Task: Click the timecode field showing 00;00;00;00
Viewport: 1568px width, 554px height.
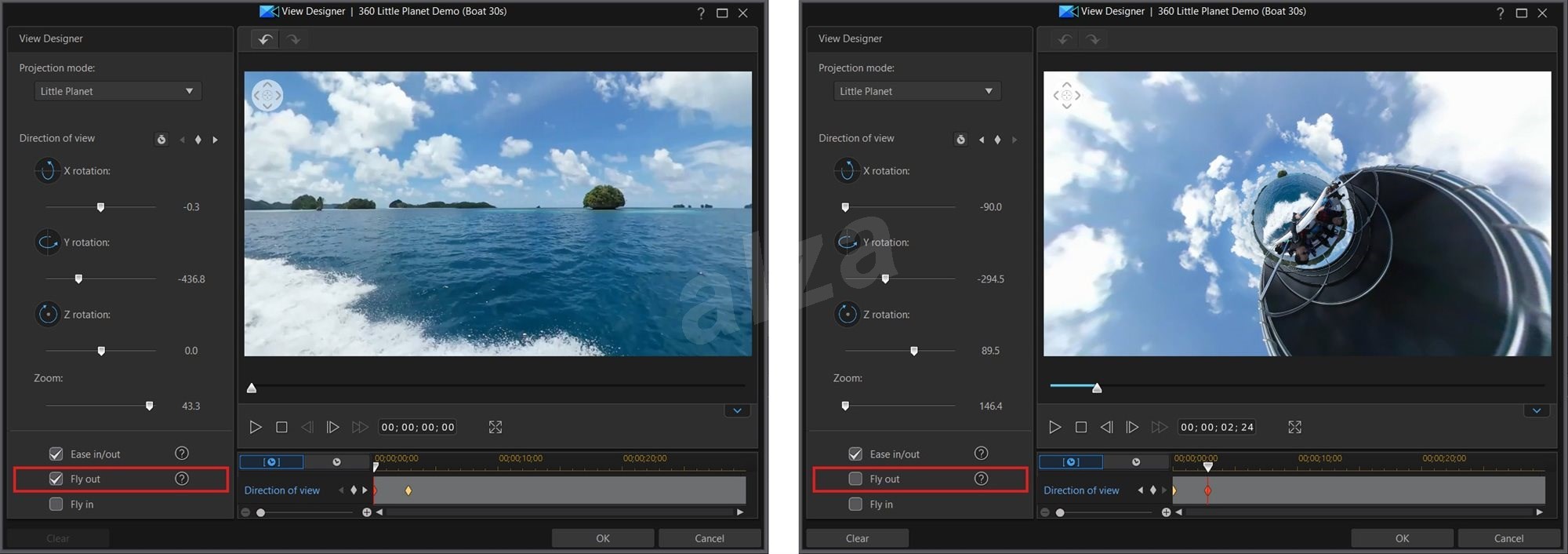Action: [x=418, y=427]
